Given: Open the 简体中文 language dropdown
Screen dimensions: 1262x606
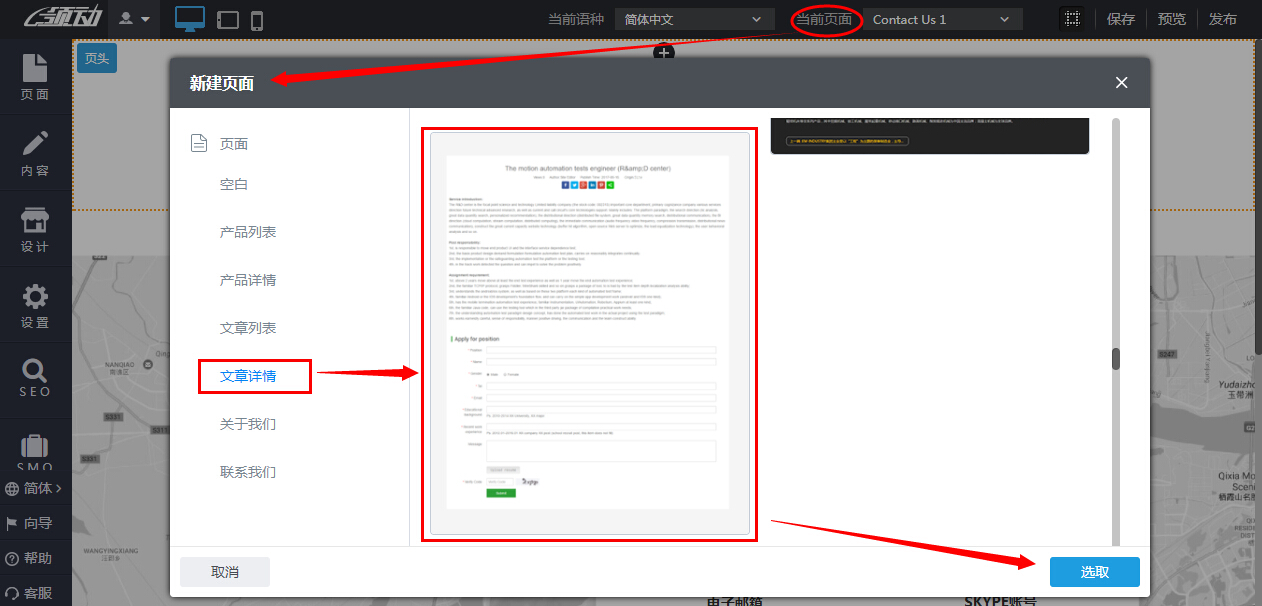Looking at the screenshot, I should tap(694, 19).
